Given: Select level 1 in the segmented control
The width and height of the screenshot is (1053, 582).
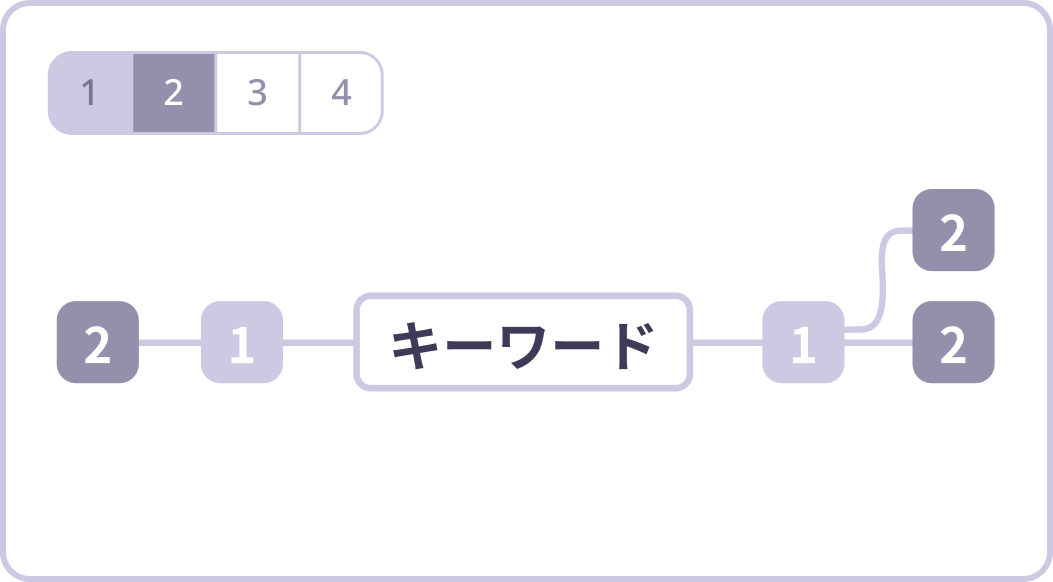Looking at the screenshot, I should pyautogui.click(x=90, y=93).
